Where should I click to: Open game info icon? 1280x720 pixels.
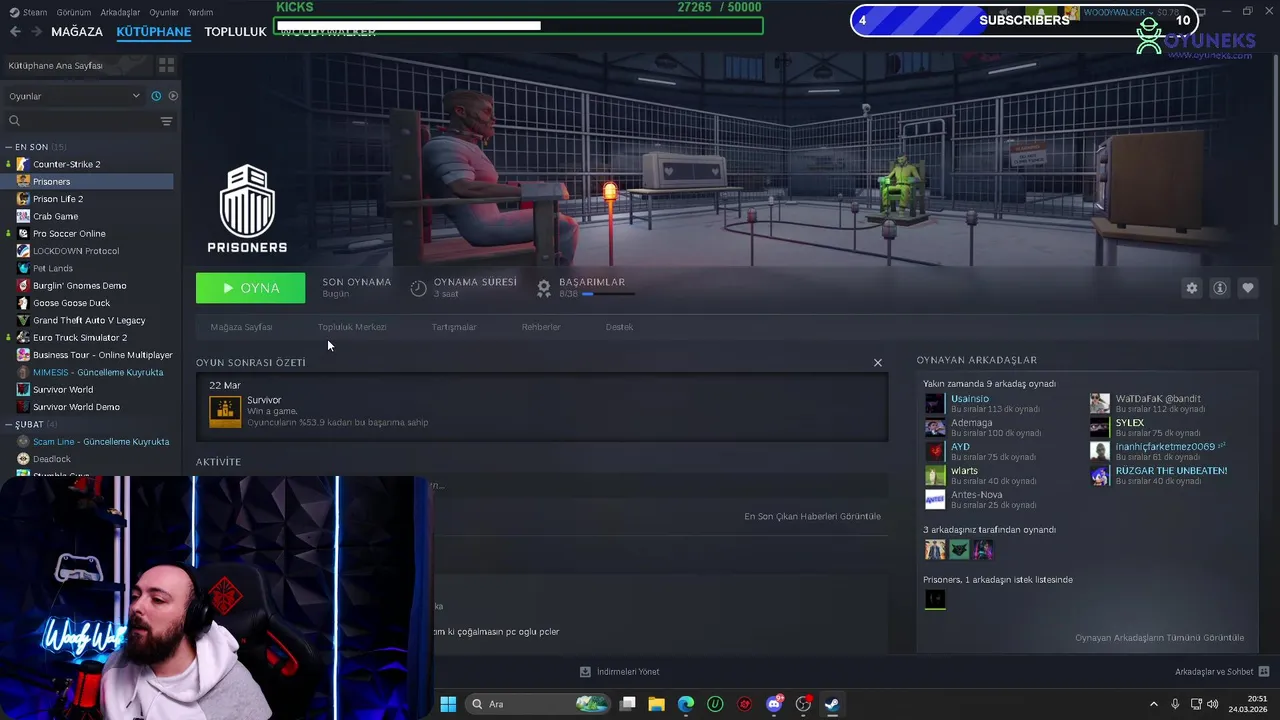coord(1220,288)
